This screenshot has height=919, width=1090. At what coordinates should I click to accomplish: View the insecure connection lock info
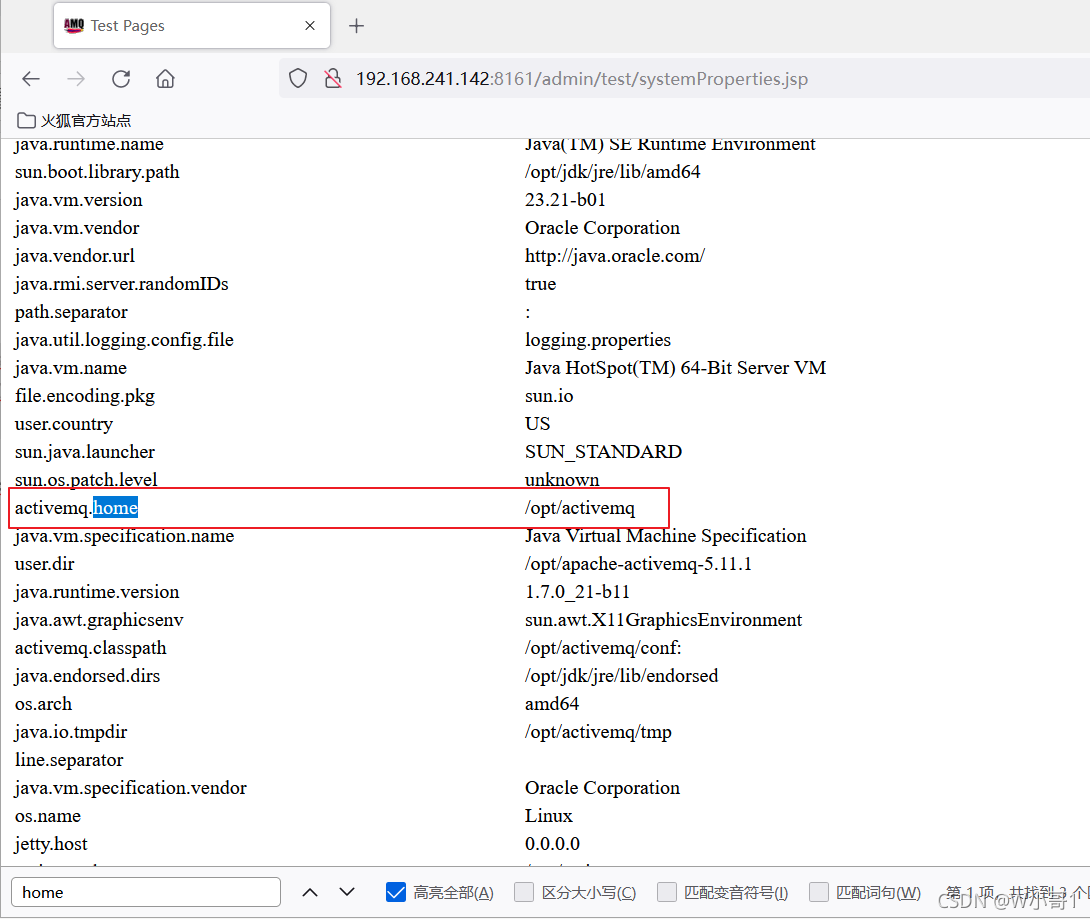333,79
